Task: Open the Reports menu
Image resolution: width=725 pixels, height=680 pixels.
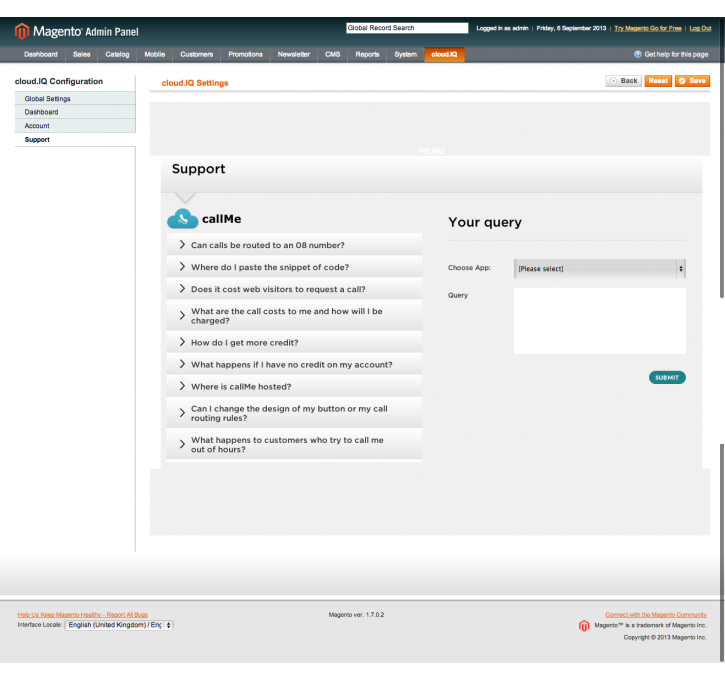Action: [367, 55]
